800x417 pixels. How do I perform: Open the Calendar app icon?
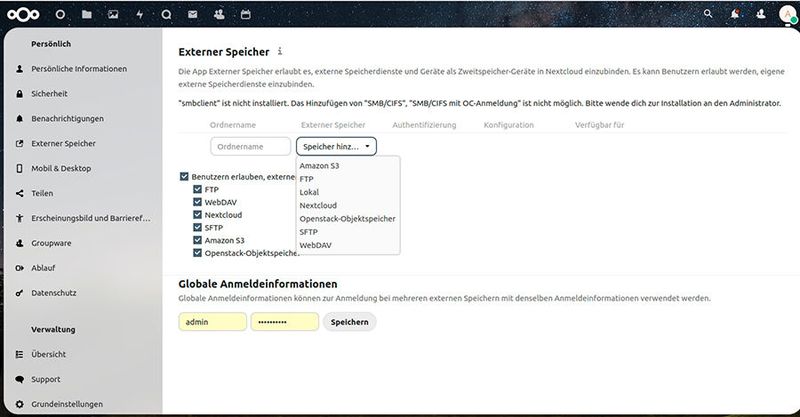coord(245,15)
